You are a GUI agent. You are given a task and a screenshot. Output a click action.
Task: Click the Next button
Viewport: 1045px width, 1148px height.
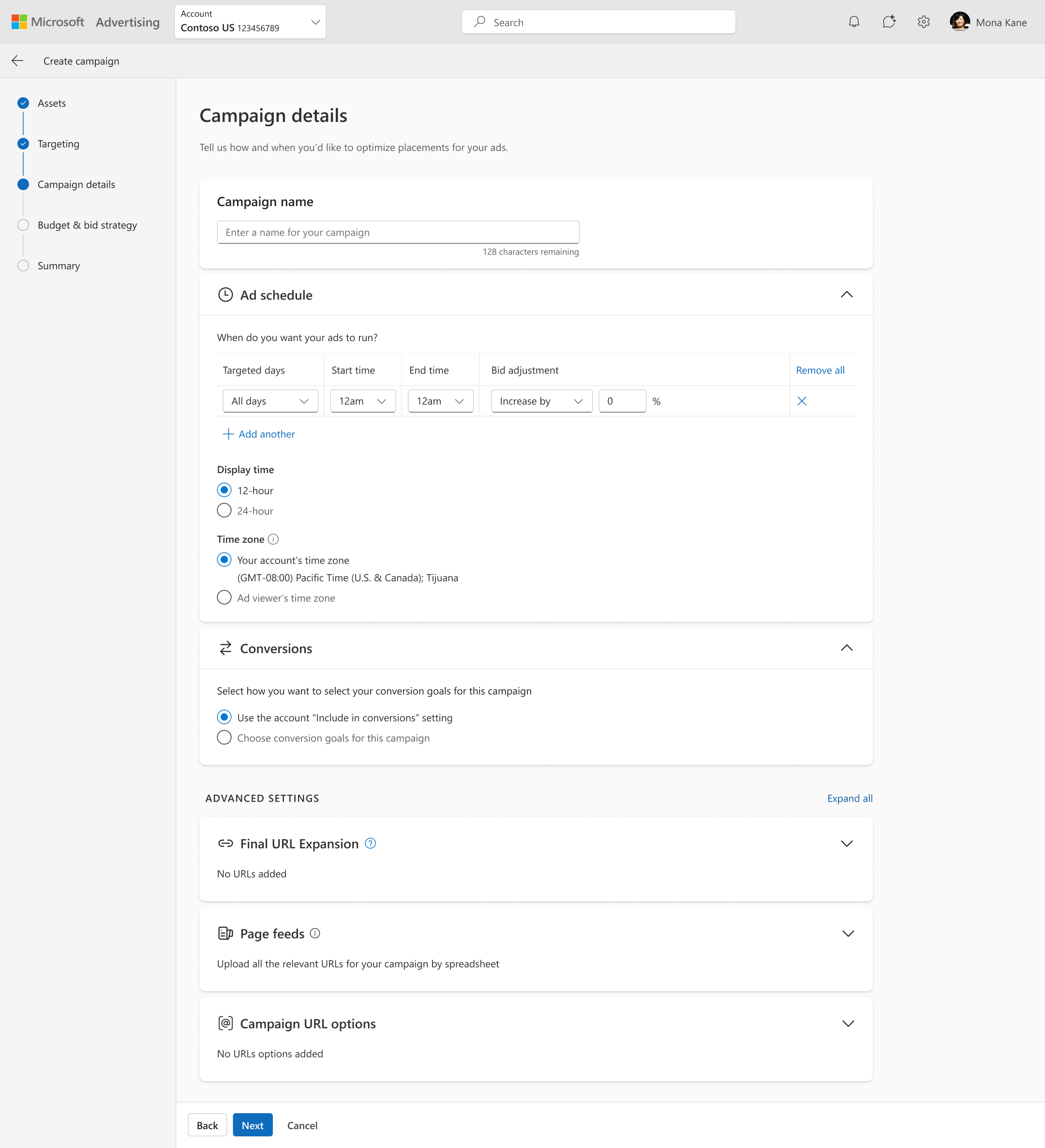[x=252, y=1125]
